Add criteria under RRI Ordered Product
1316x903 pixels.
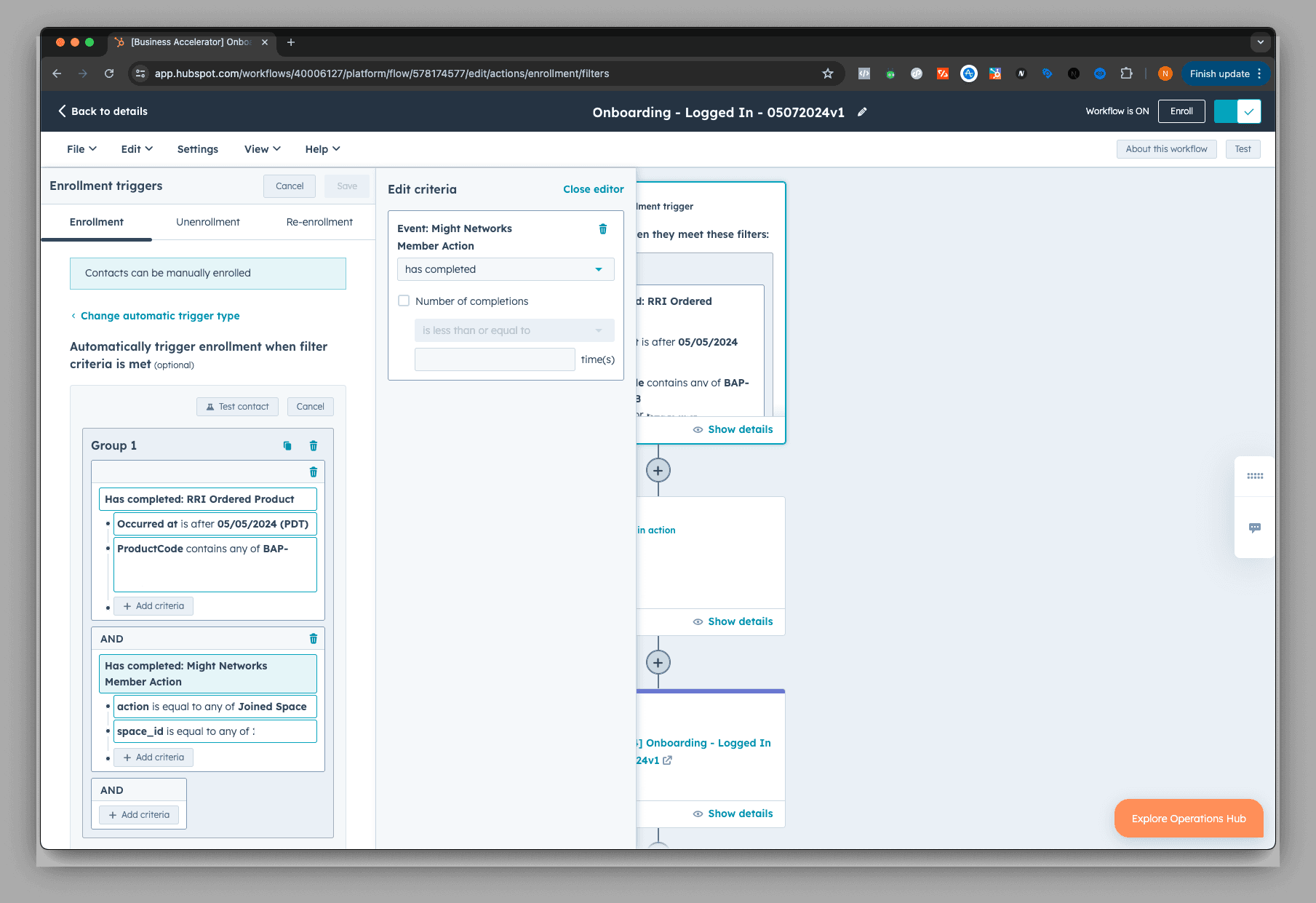pyautogui.click(x=153, y=606)
